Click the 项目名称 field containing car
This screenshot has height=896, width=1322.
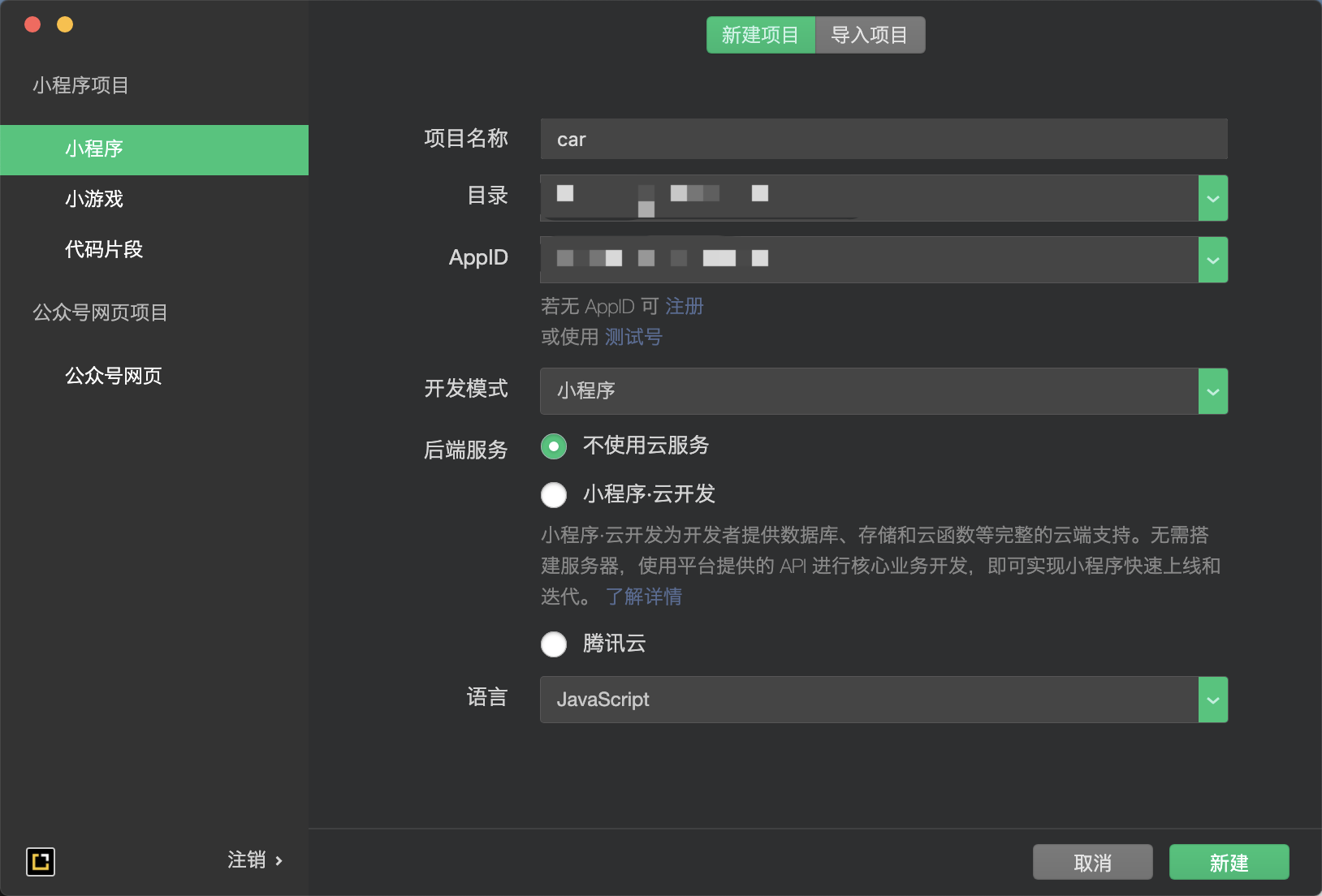click(884, 139)
